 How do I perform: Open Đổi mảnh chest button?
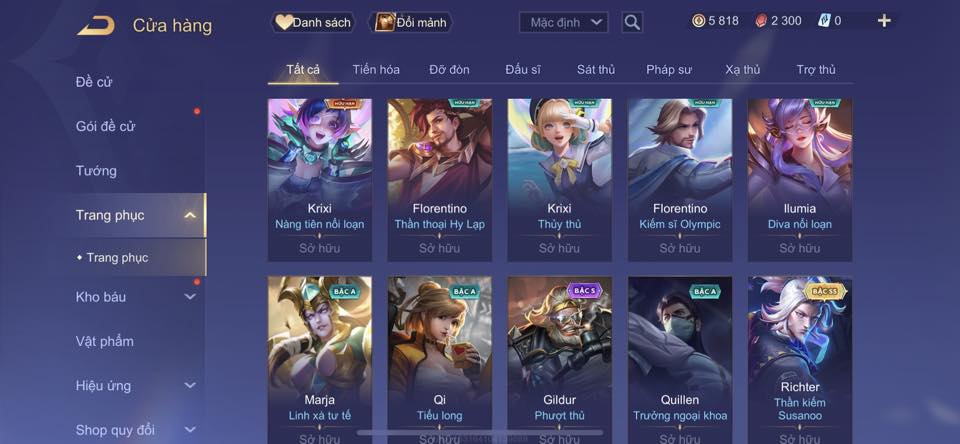click(x=410, y=23)
